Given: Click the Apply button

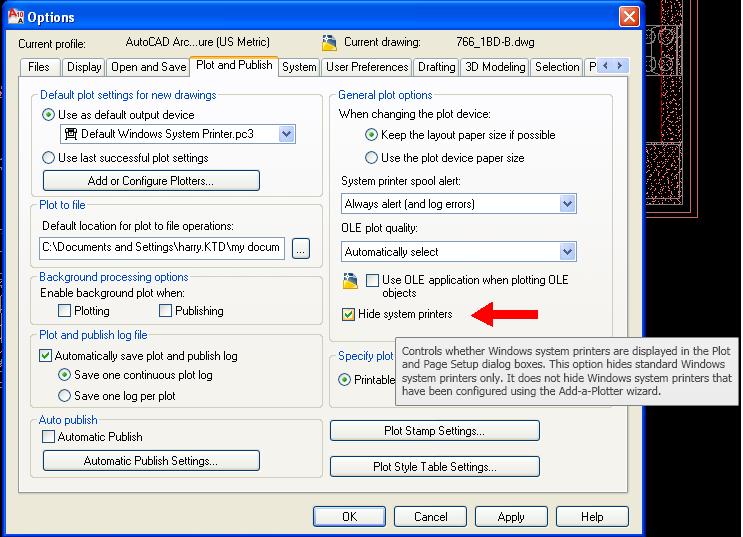Looking at the screenshot, I should click(x=511, y=517).
